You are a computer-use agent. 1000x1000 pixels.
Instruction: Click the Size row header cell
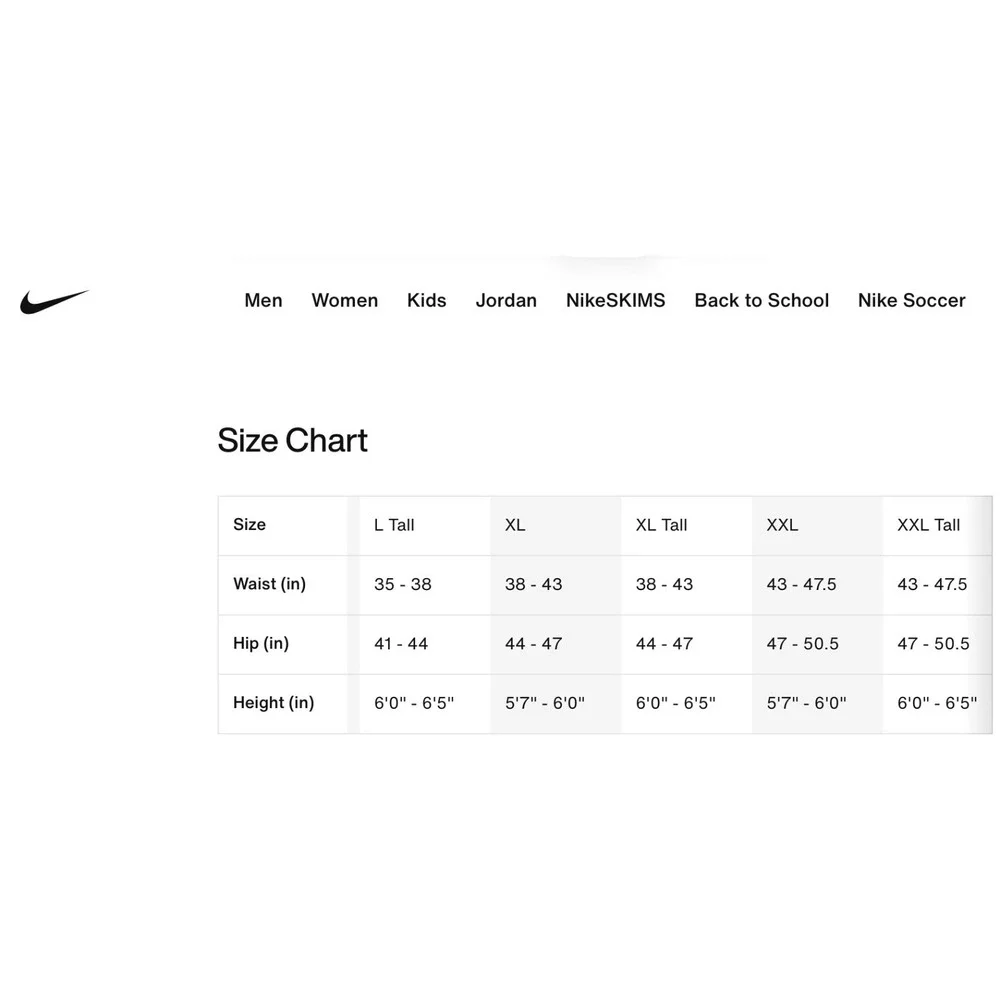click(x=283, y=525)
